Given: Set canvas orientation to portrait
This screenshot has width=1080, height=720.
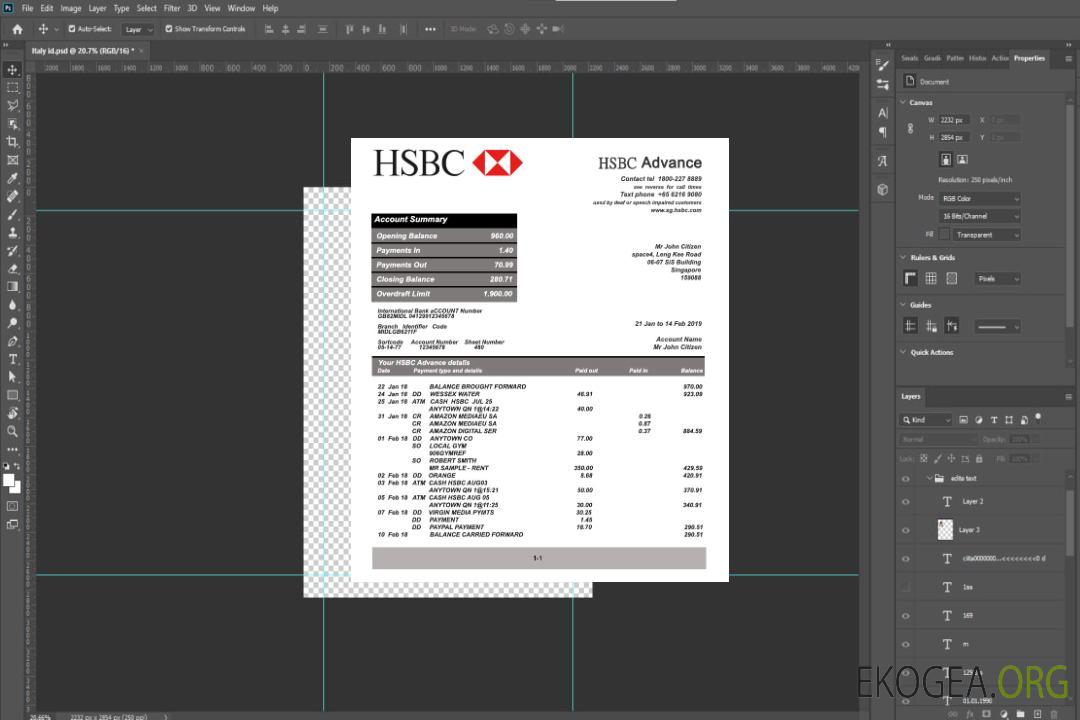Looking at the screenshot, I should [x=946, y=160].
